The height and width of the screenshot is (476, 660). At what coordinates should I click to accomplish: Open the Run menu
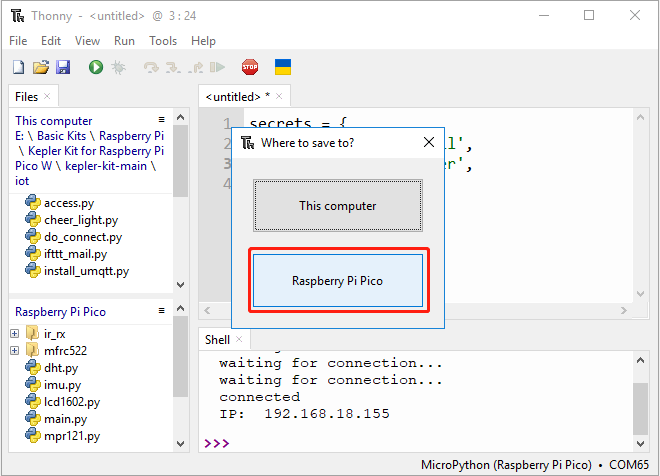pos(124,41)
